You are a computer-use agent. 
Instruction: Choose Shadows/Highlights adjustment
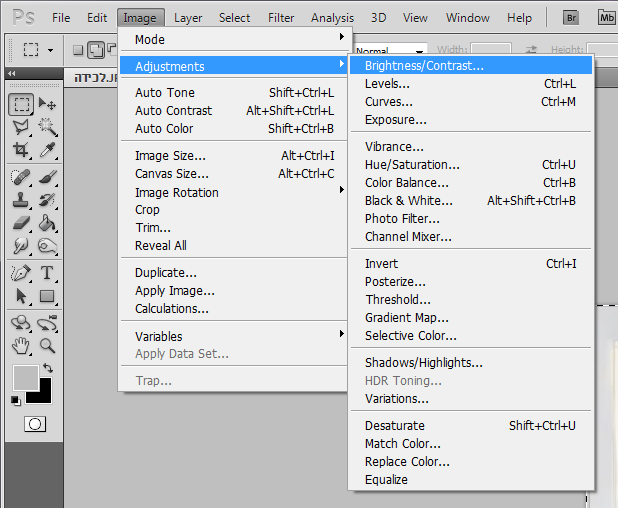[x=471, y=362]
